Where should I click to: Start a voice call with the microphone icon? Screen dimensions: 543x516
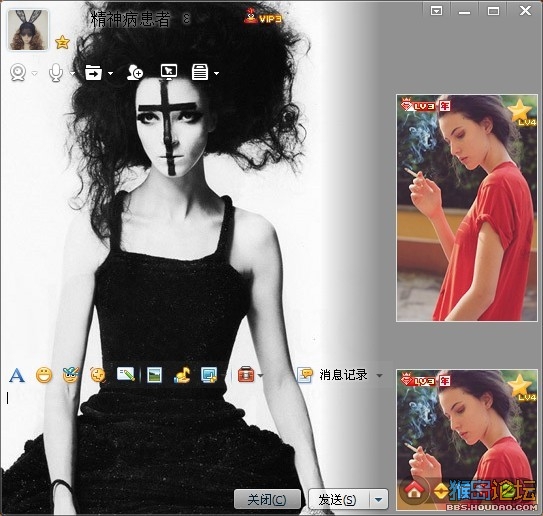[x=55, y=73]
